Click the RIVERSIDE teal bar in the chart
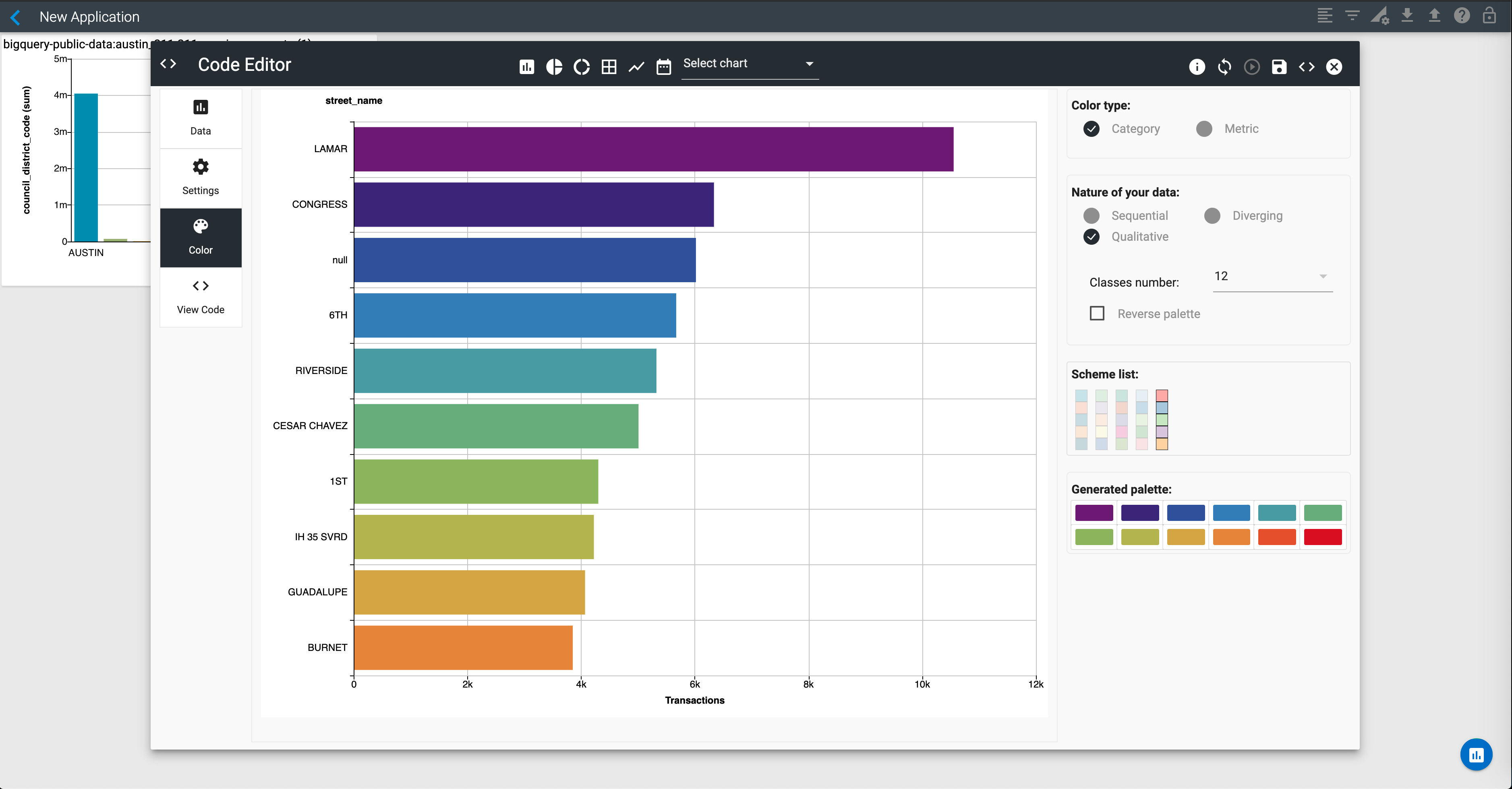The image size is (1512, 789). pos(505,371)
